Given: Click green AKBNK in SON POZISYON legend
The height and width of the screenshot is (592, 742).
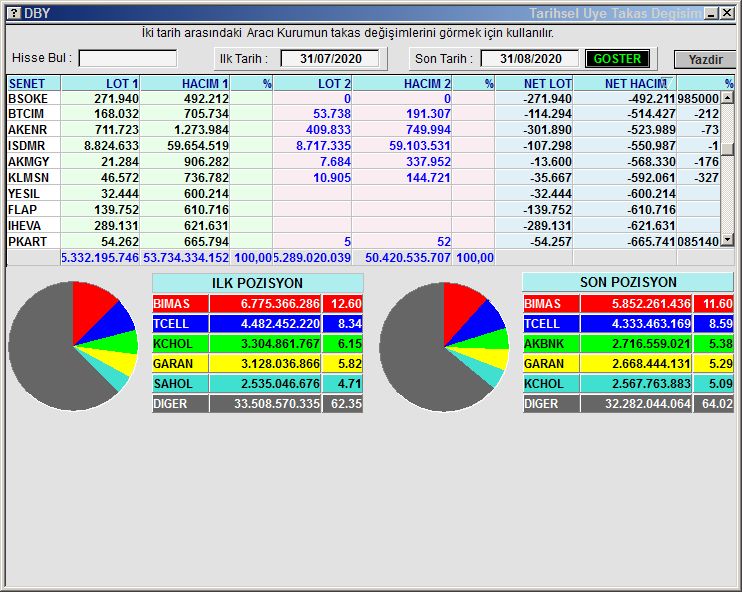Looking at the screenshot, I should (551, 344).
